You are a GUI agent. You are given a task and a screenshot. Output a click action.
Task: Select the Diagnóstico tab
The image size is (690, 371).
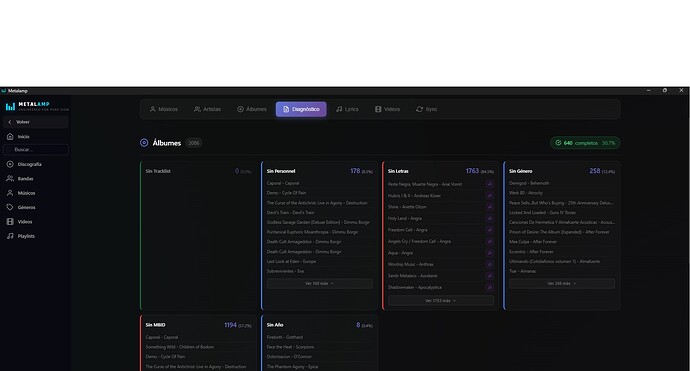pyautogui.click(x=301, y=109)
